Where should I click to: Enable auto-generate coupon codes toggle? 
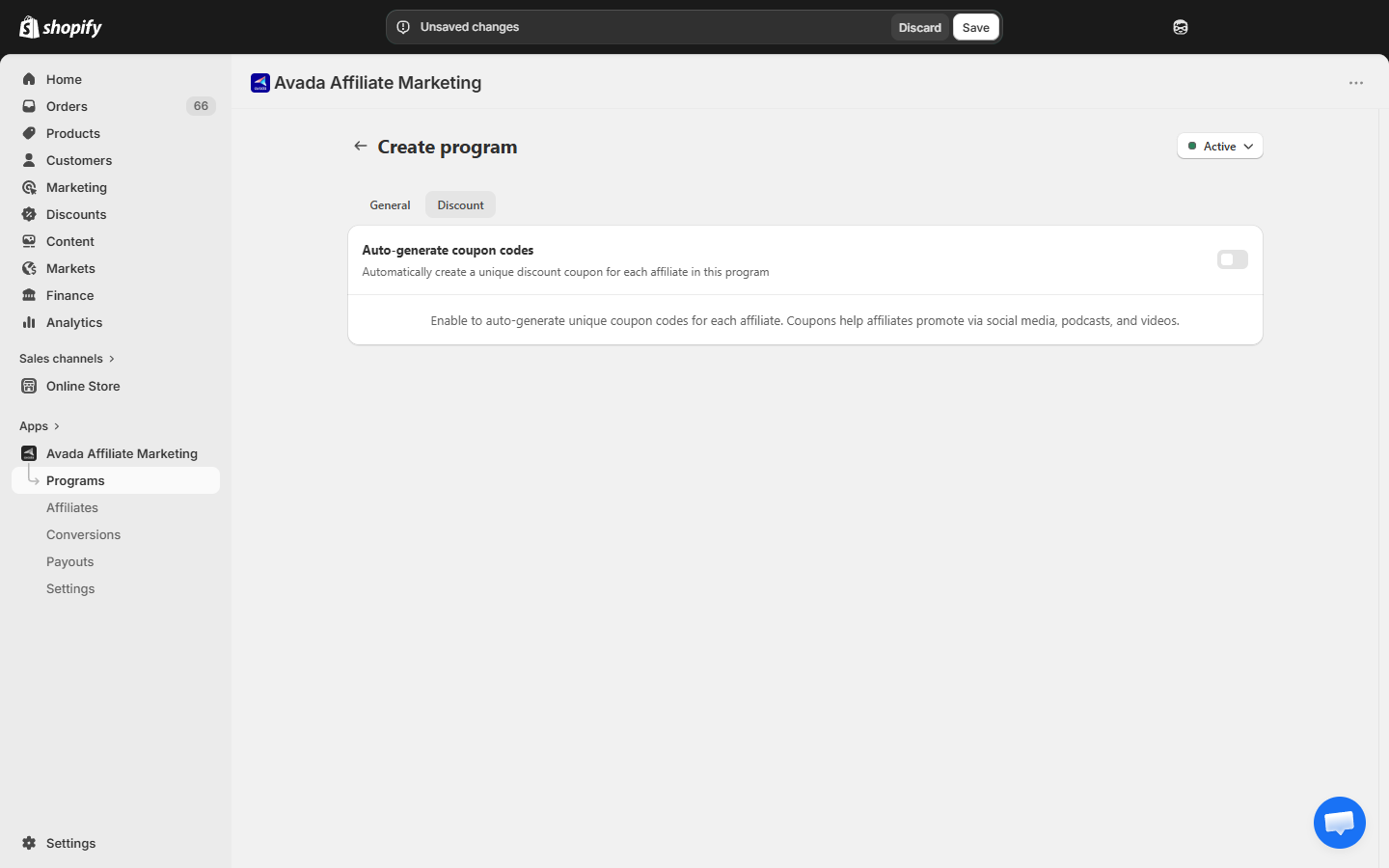point(1233,259)
